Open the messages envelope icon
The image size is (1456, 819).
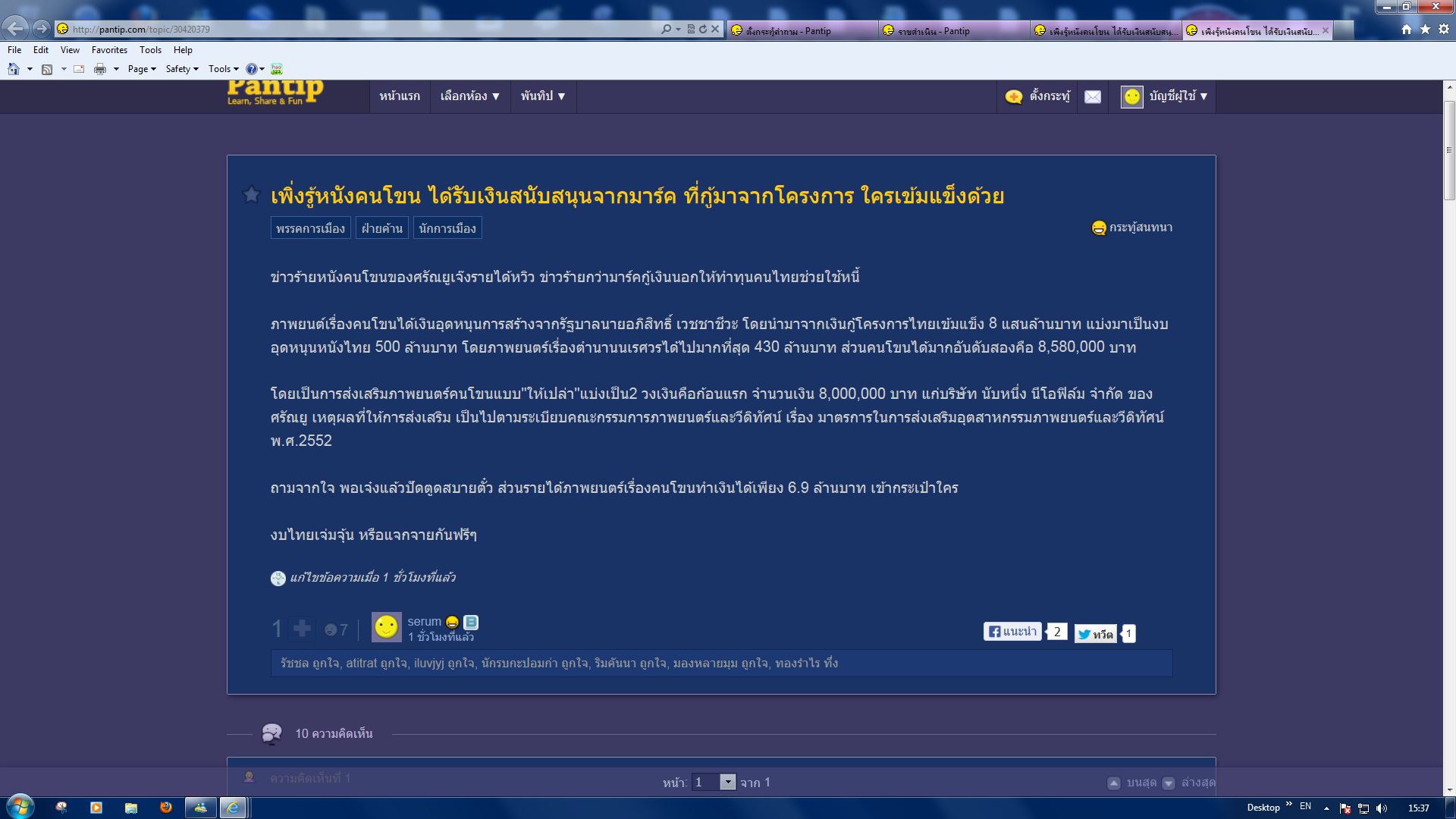point(1093,96)
